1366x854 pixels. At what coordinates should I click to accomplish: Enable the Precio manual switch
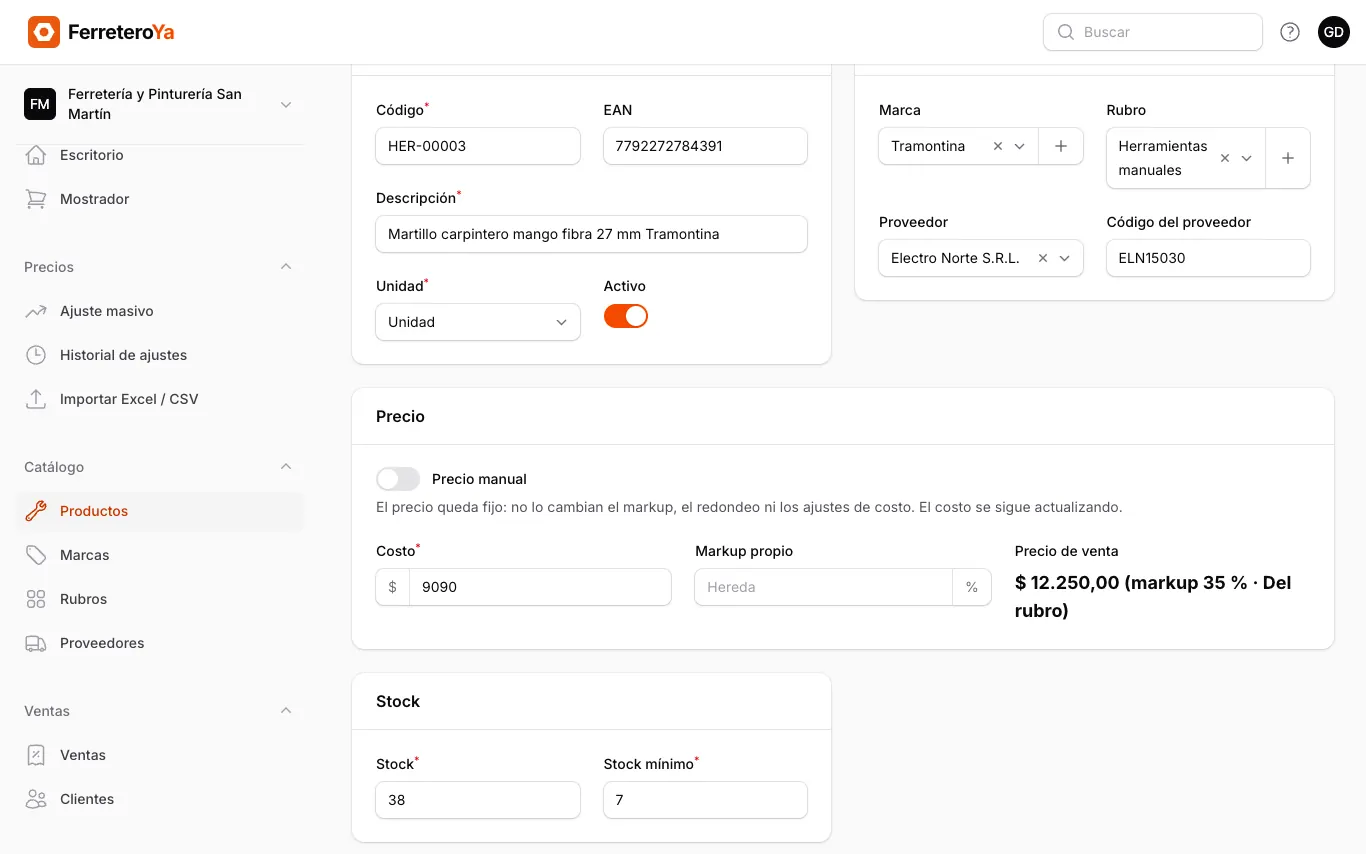[x=398, y=479]
